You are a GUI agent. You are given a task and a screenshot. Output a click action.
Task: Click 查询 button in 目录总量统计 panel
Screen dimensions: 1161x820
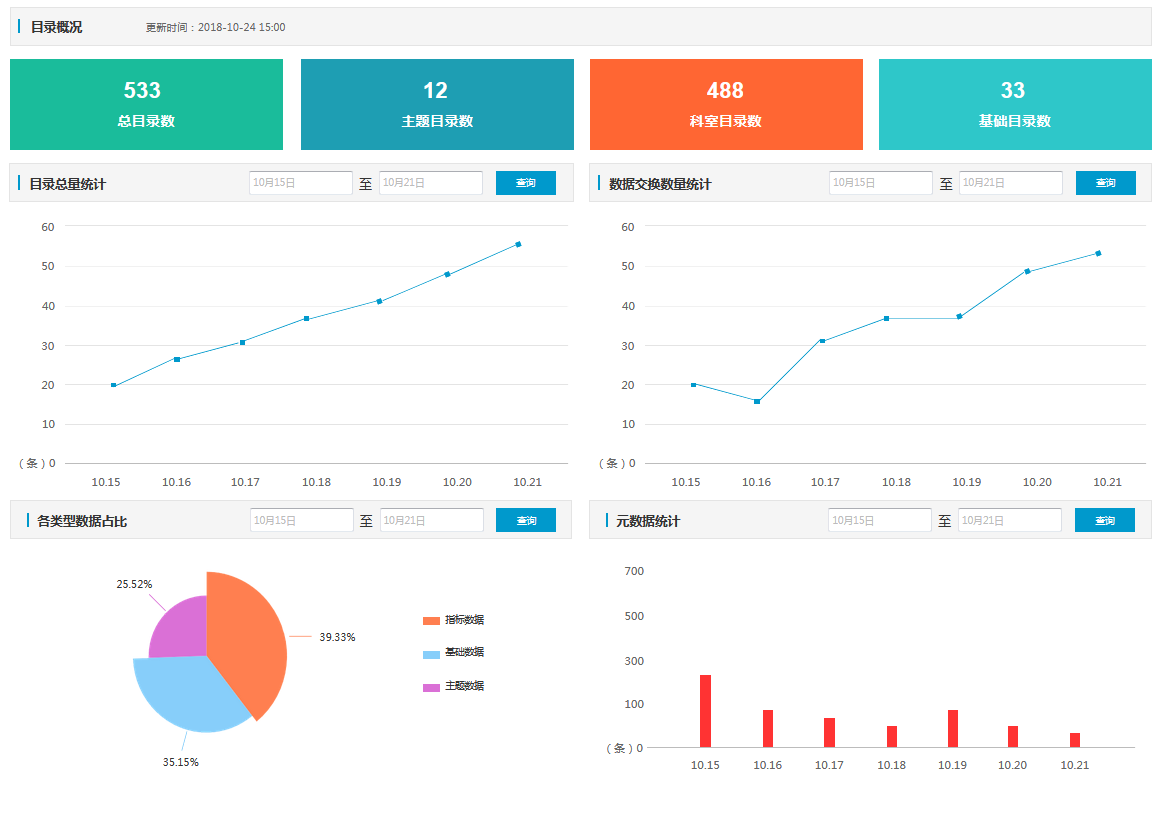(525, 183)
